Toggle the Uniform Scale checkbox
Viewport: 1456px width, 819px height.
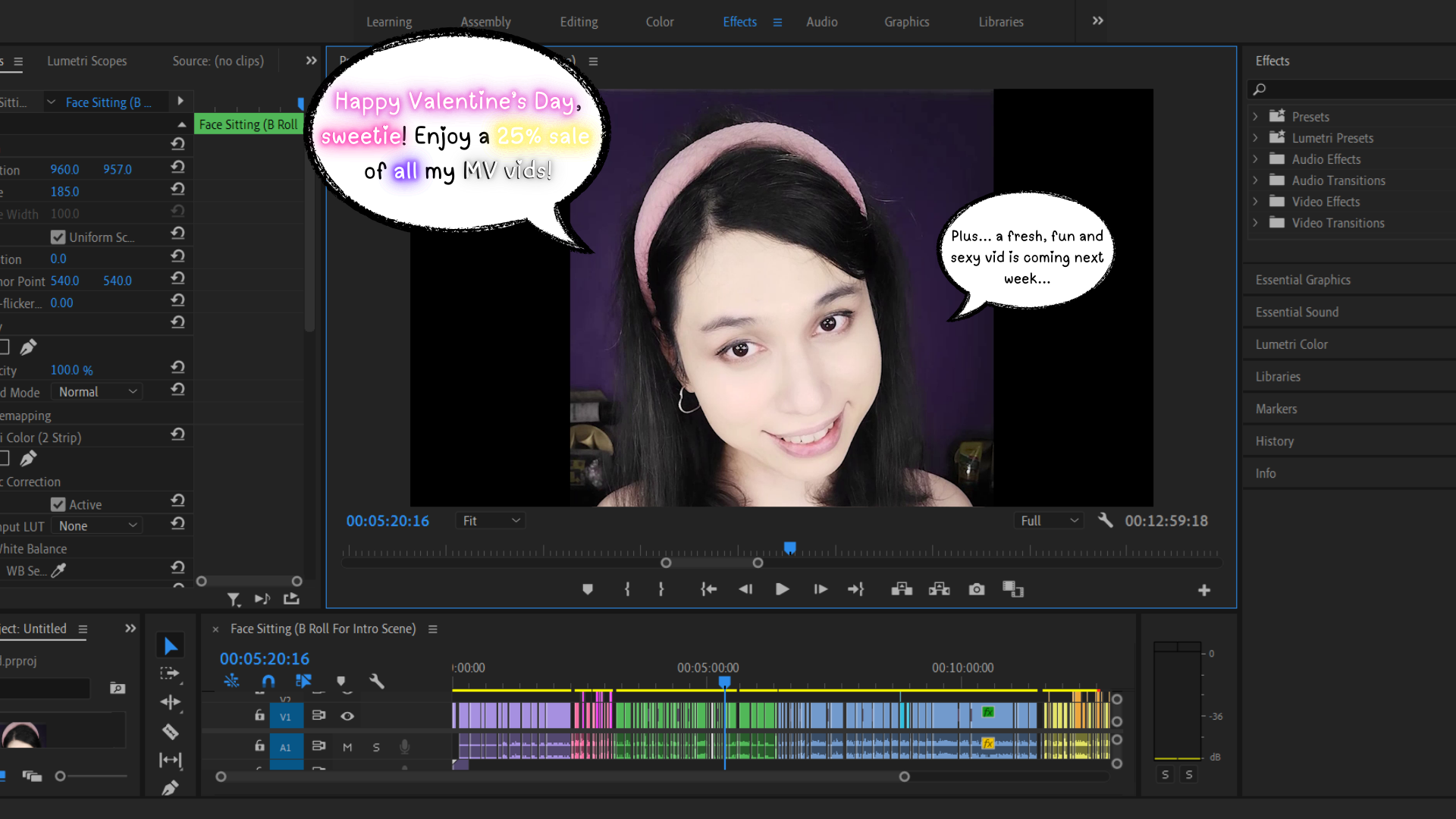coord(58,237)
